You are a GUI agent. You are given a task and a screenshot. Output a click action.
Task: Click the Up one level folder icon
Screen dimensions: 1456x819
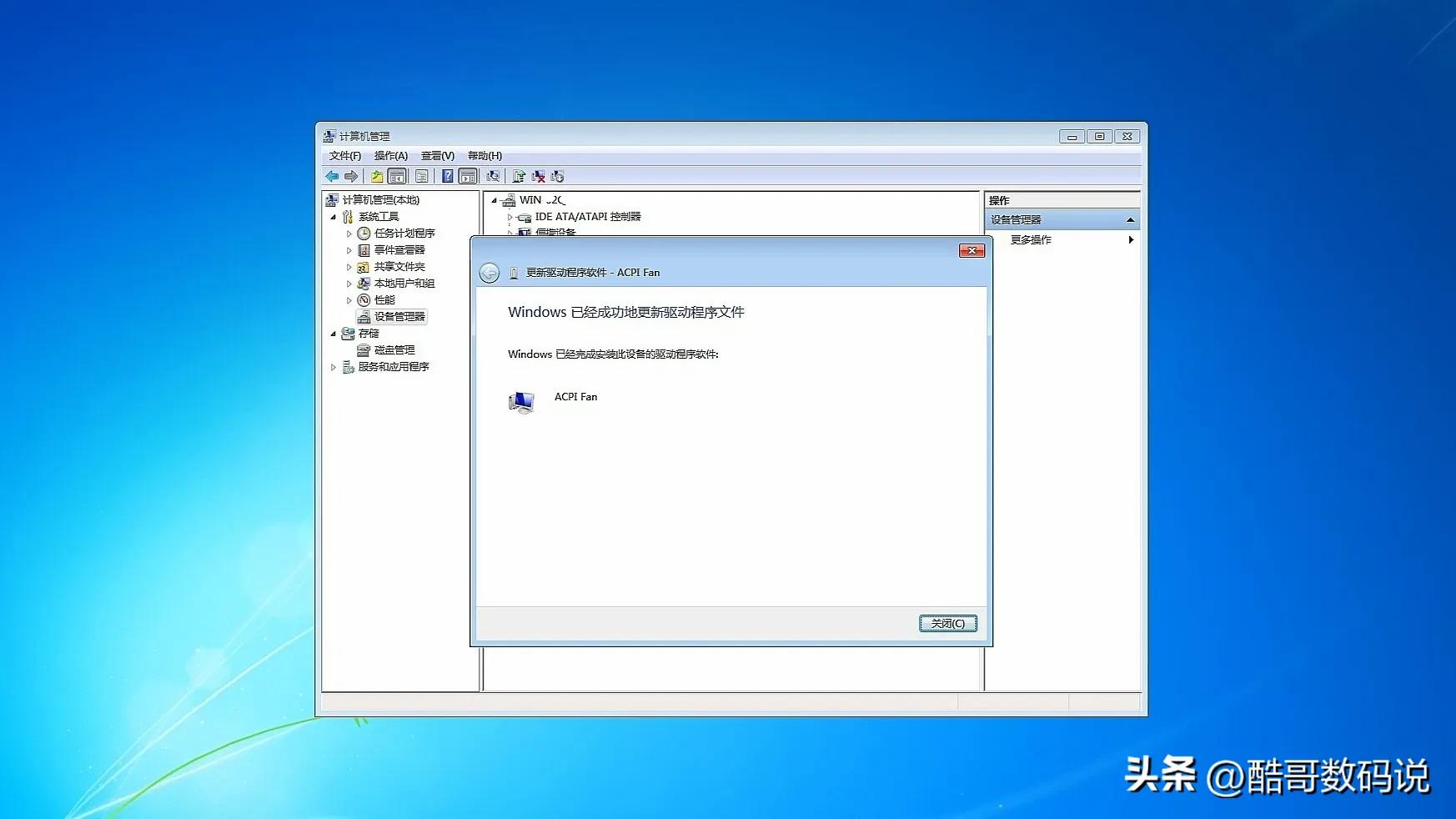pyautogui.click(x=377, y=176)
